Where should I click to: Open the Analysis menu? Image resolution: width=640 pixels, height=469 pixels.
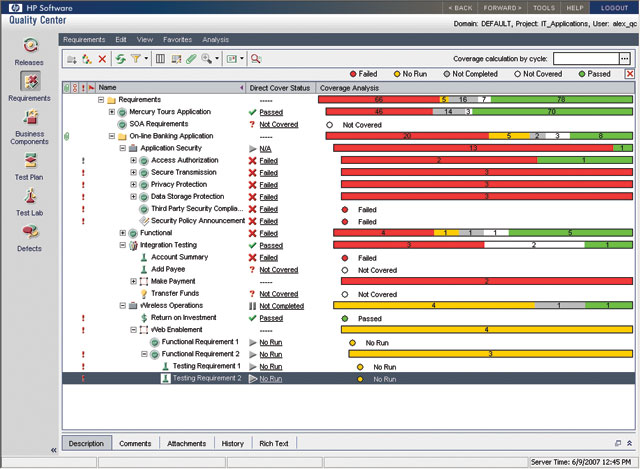(216, 40)
